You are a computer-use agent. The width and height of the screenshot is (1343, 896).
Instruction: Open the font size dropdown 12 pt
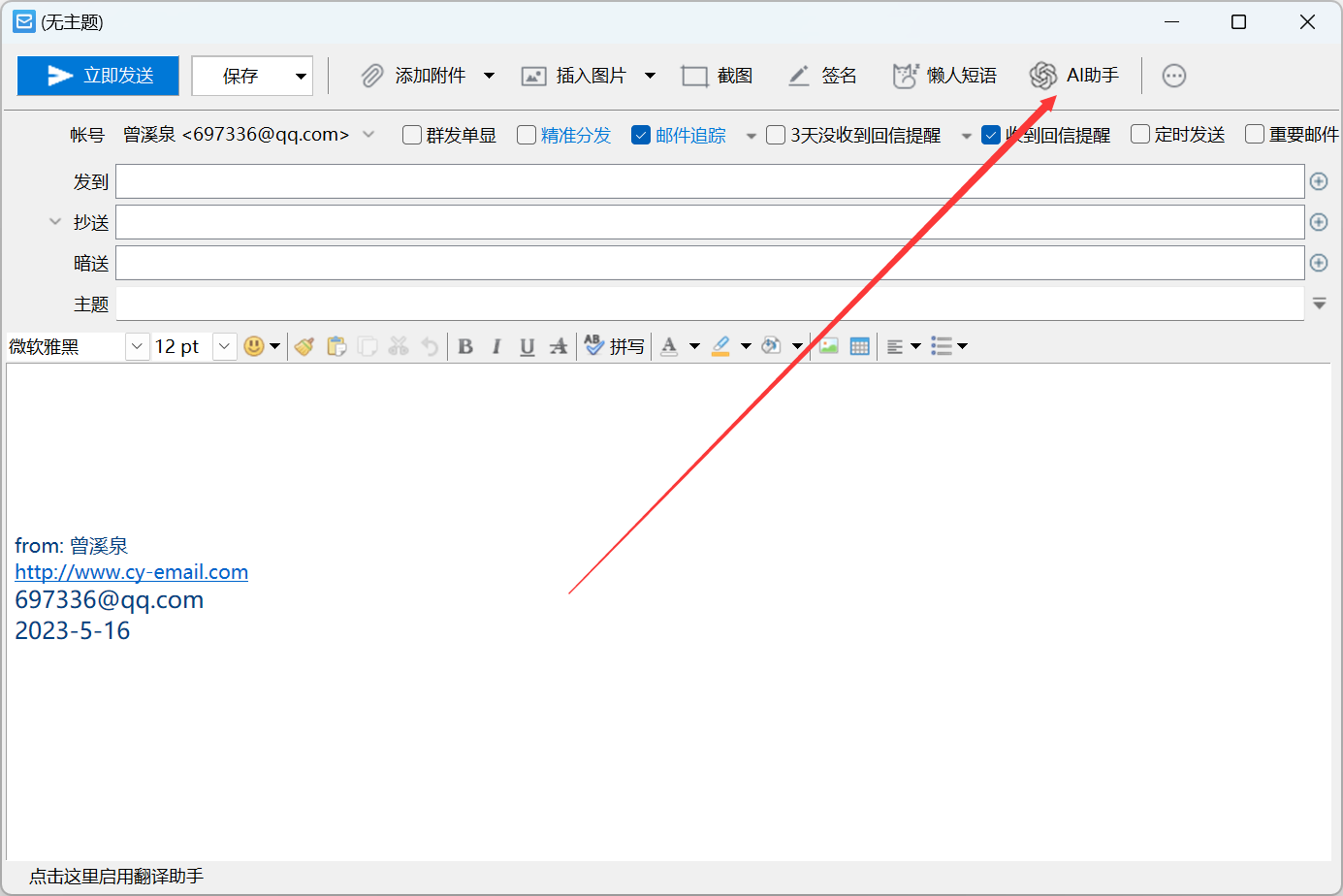pos(224,346)
